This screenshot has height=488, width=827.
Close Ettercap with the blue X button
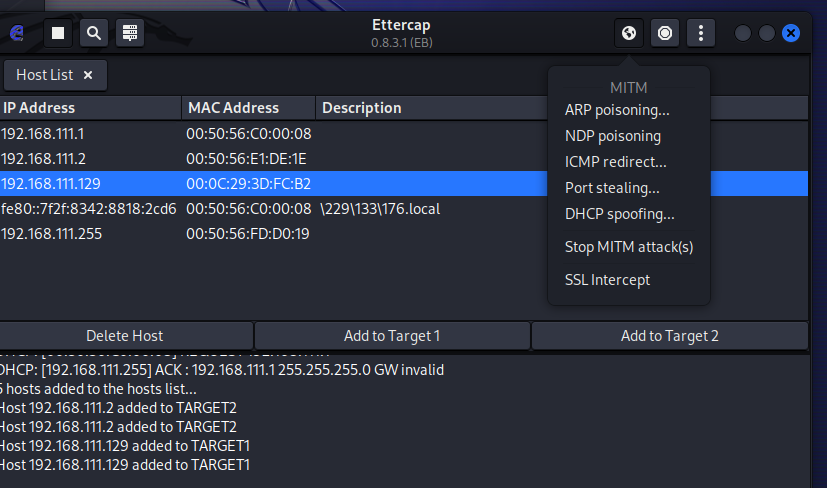[791, 33]
